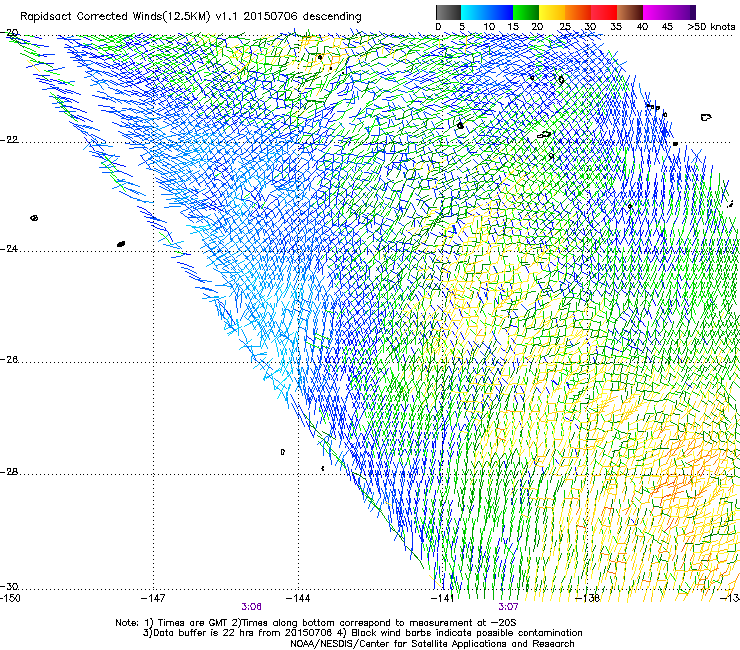Viewport: 740px width, 650px height.
Task: Click the gray 0-5 knots legend swatch
Action: click(448, 12)
